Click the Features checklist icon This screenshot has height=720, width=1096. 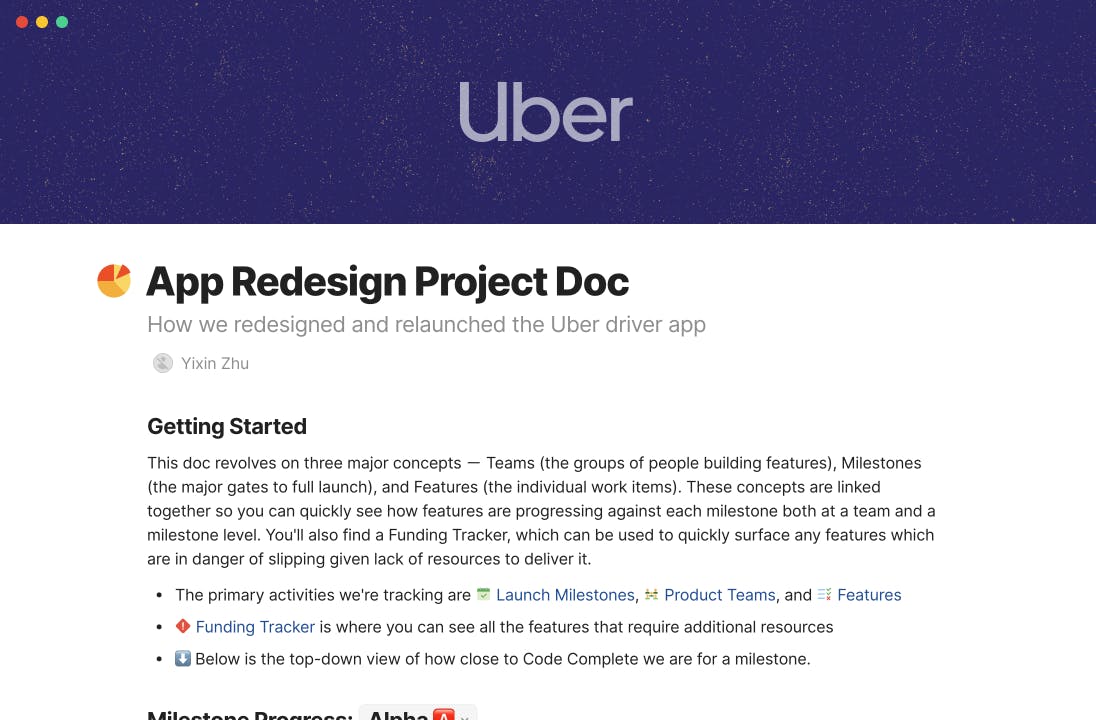coord(825,595)
